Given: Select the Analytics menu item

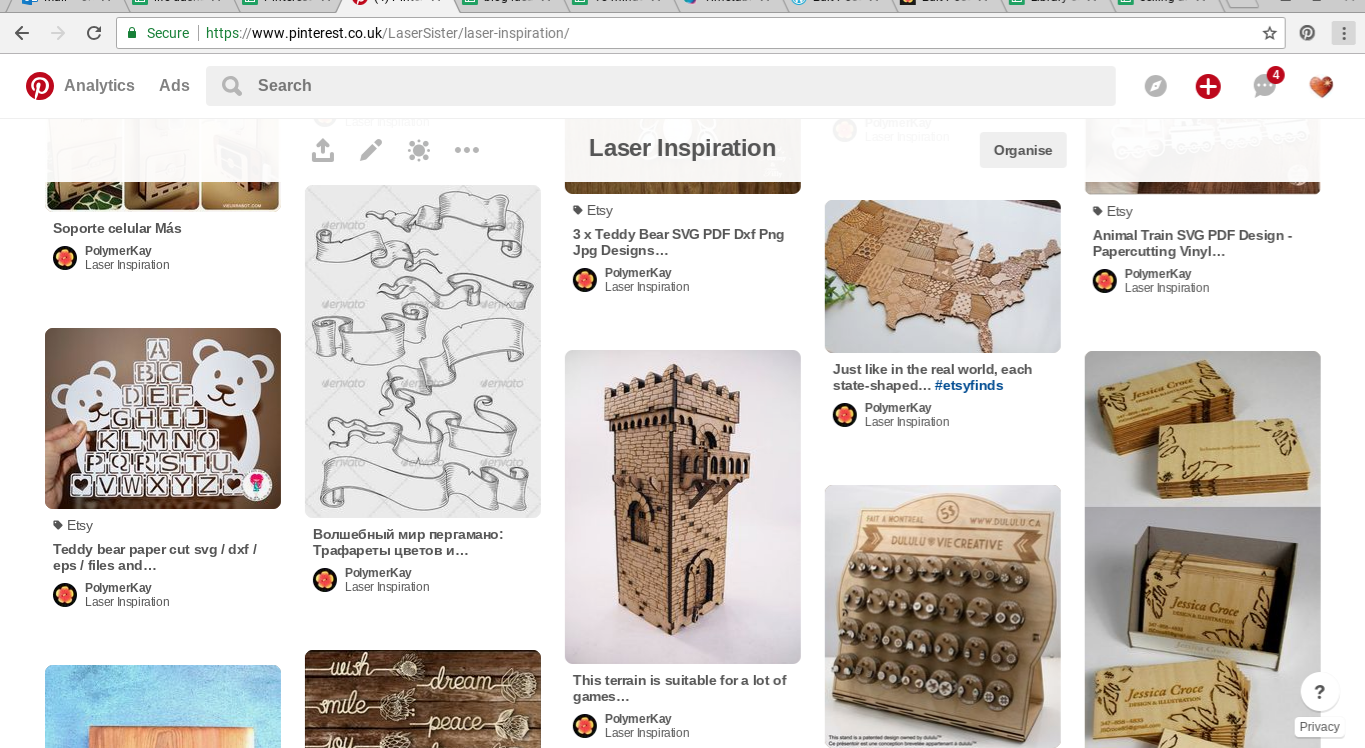Looking at the screenshot, I should pos(99,85).
